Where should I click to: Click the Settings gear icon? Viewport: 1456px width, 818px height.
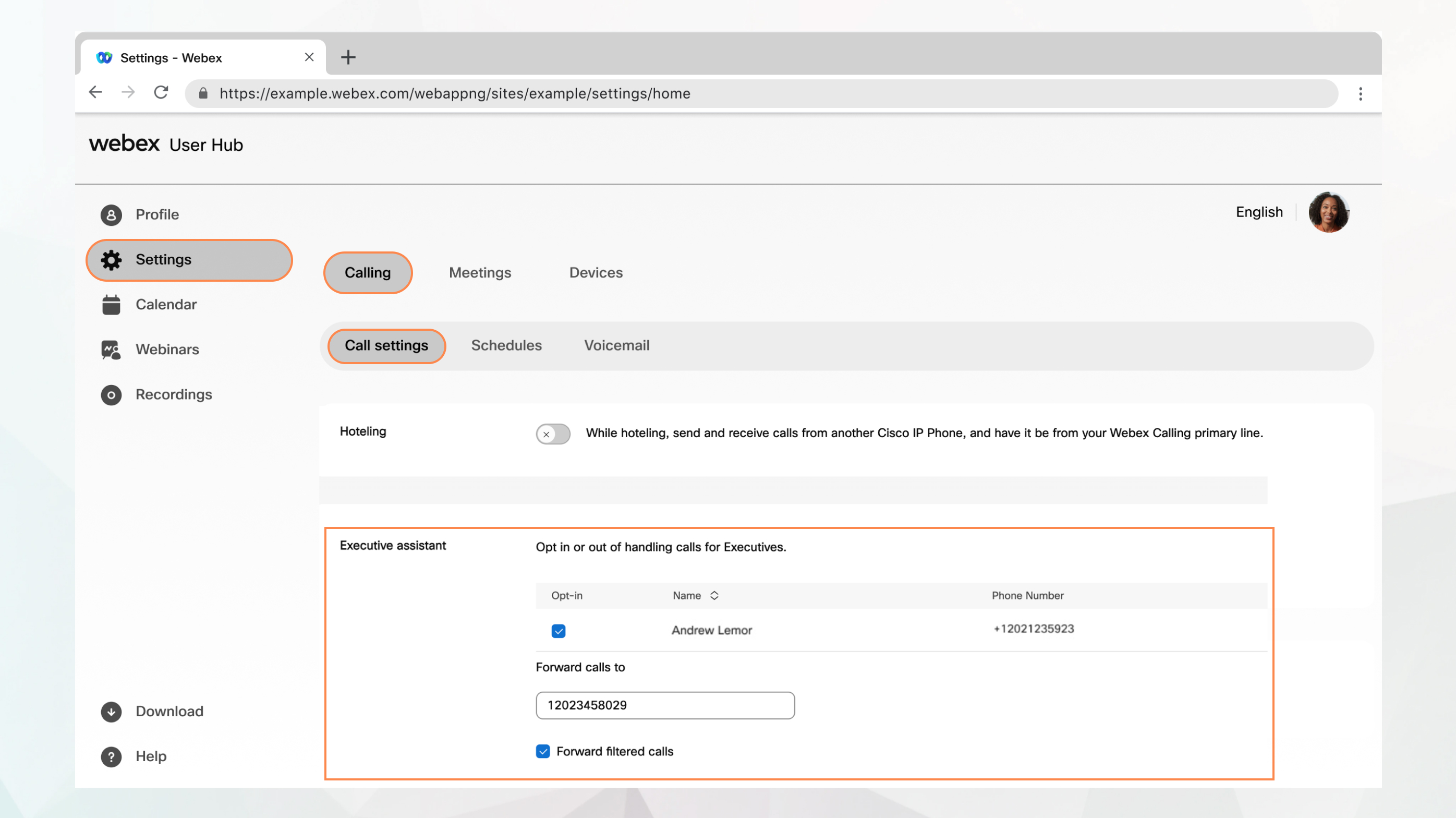coord(110,260)
